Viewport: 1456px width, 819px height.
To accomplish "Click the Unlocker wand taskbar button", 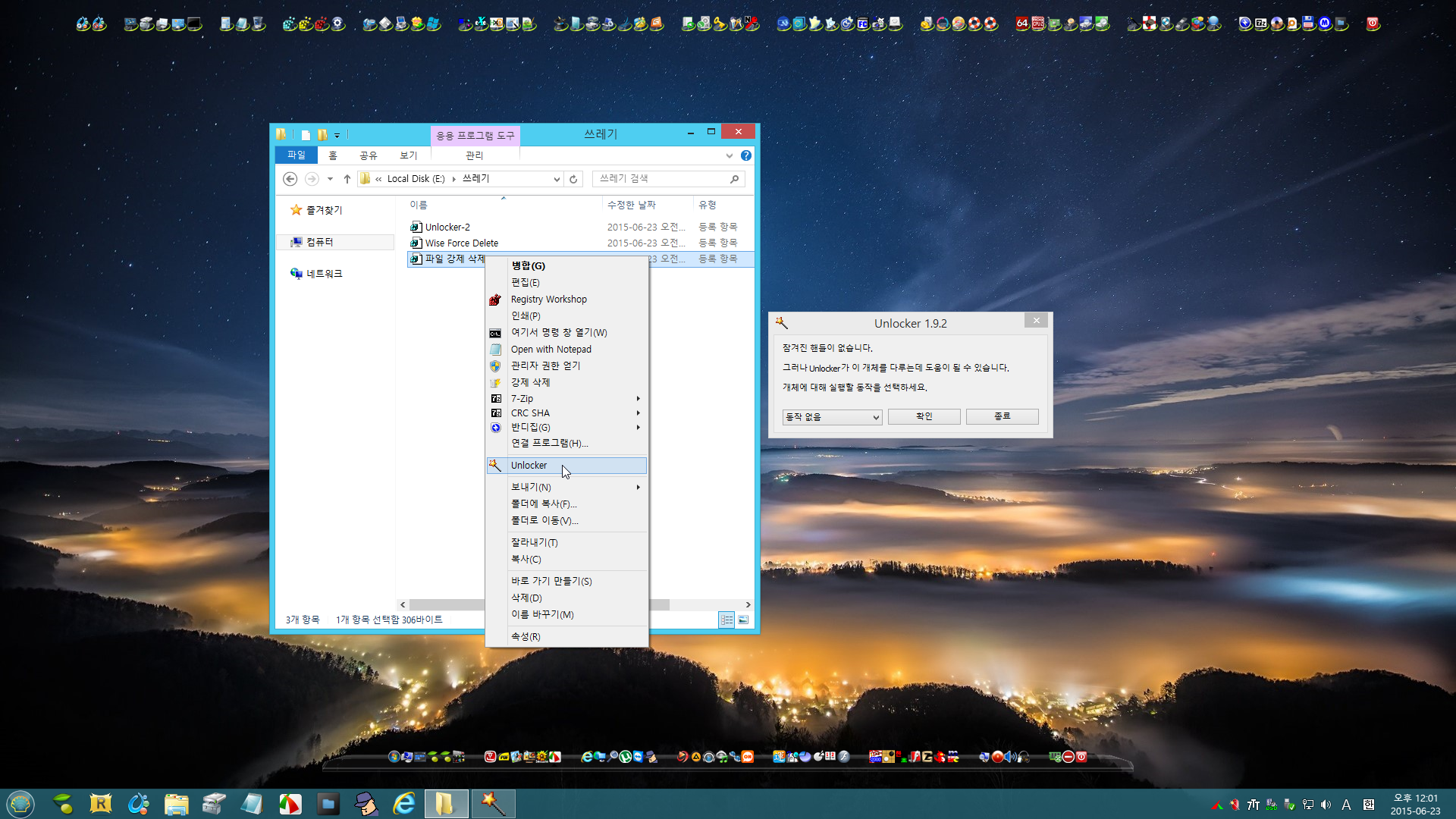I will pos(494,804).
